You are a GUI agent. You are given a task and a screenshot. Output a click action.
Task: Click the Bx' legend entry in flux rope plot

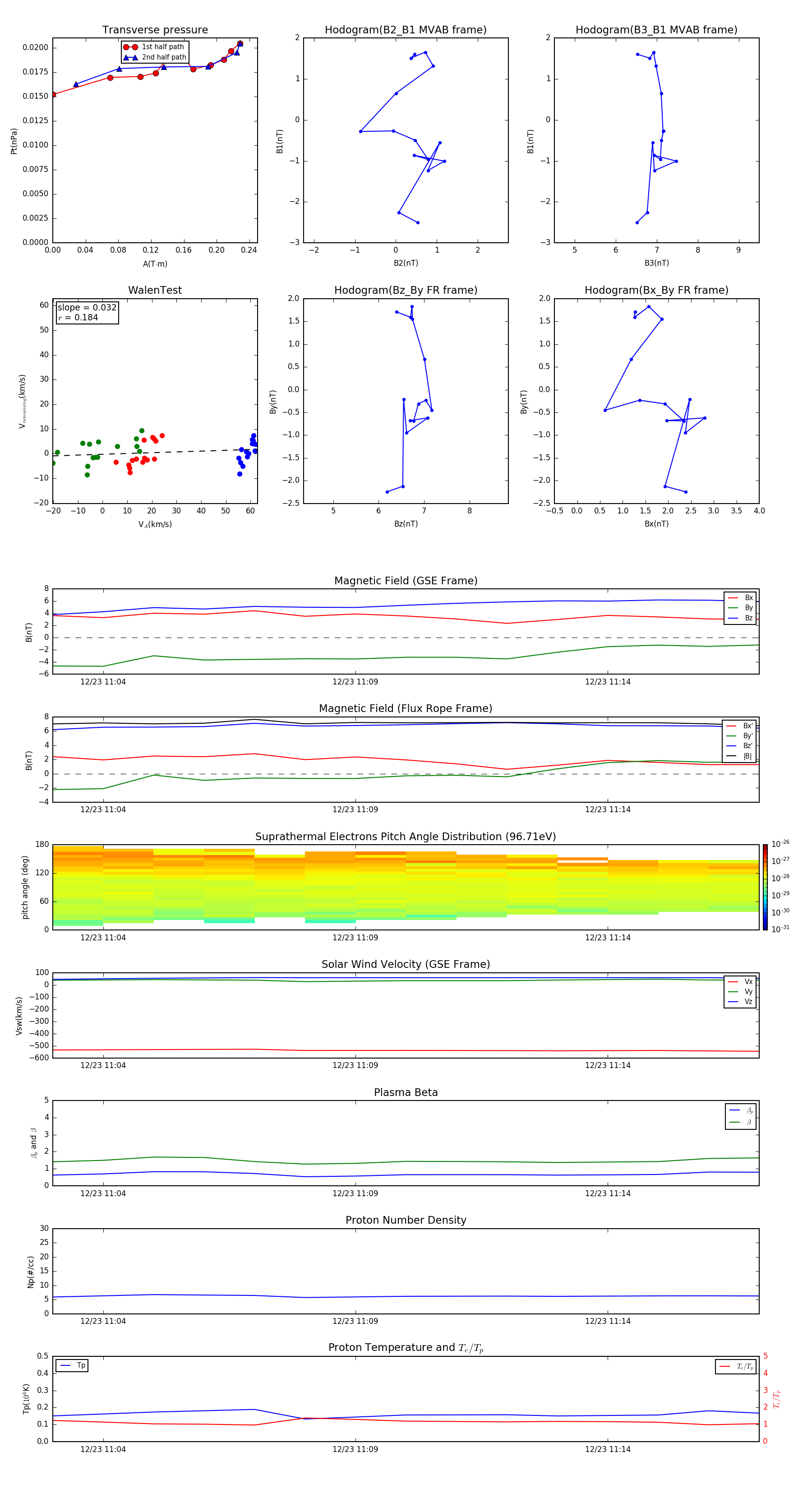[x=739, y=726]
